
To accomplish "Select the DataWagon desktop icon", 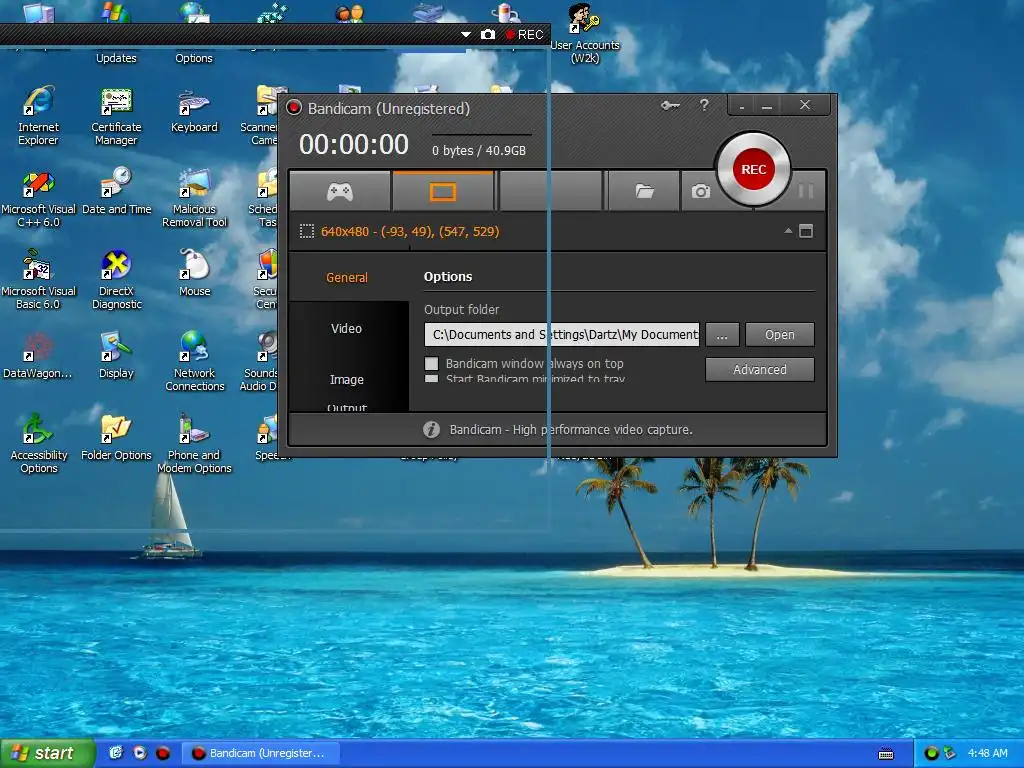I will [x=38, y=356].
